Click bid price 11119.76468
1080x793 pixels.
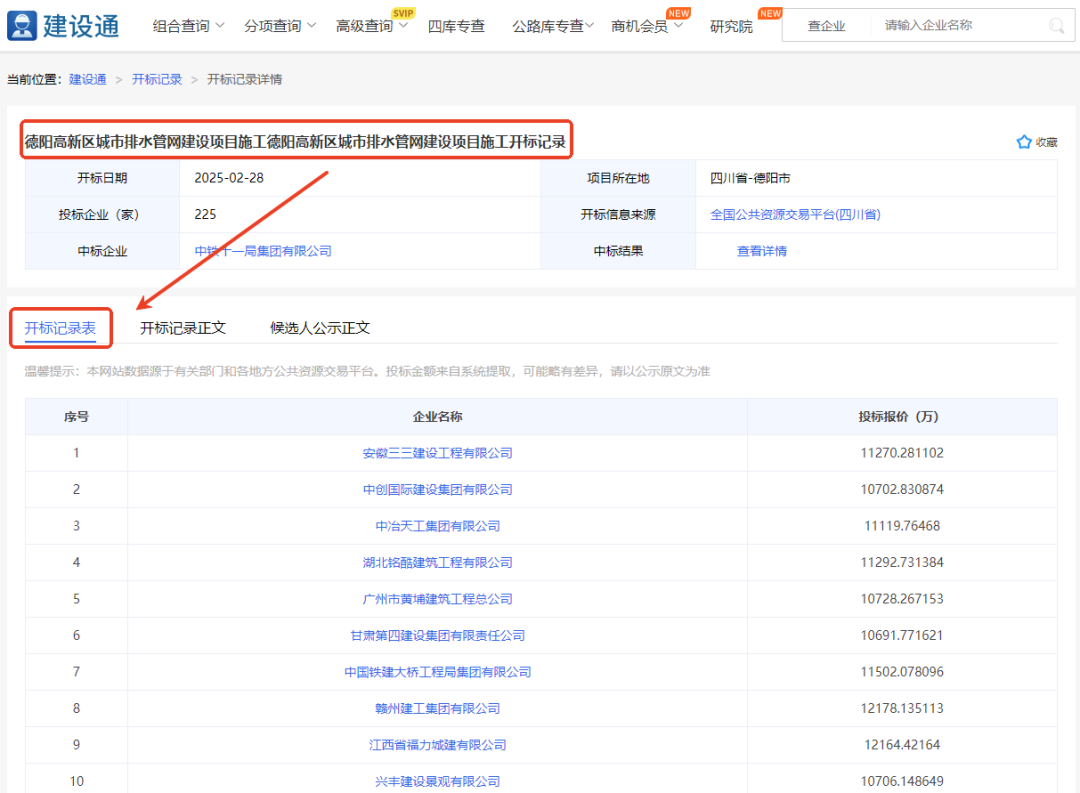tap(902, 526)
